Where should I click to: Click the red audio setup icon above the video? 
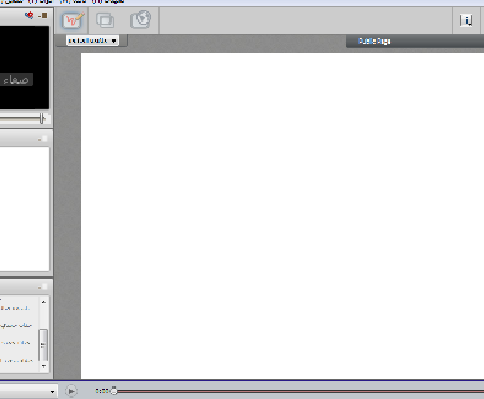pos(29,15)
